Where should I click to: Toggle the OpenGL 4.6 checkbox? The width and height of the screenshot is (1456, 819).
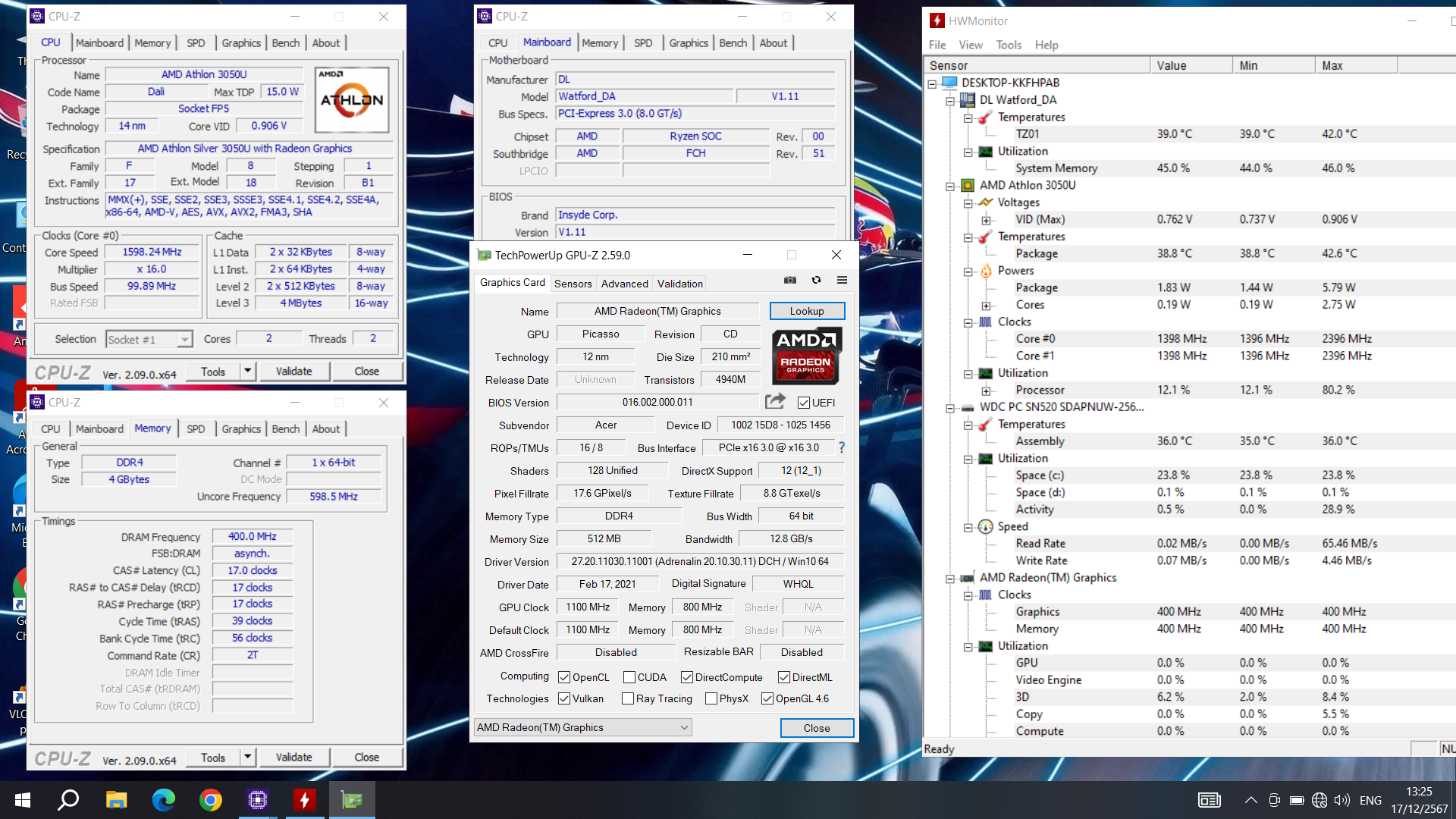(767, 698)
